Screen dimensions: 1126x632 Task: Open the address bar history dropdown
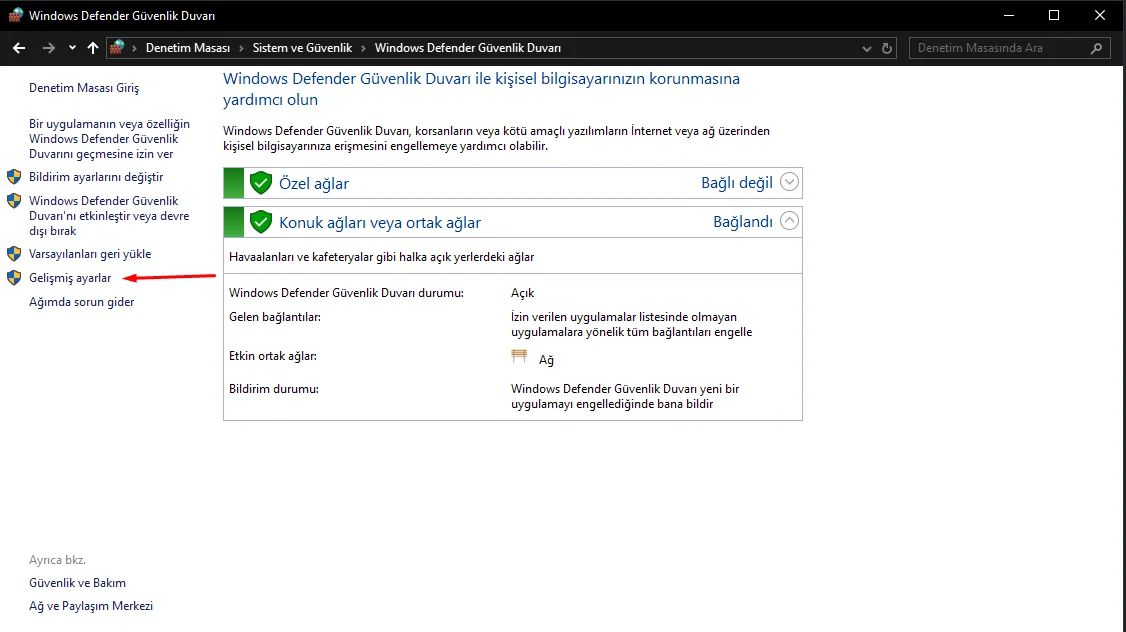[867, 48]
